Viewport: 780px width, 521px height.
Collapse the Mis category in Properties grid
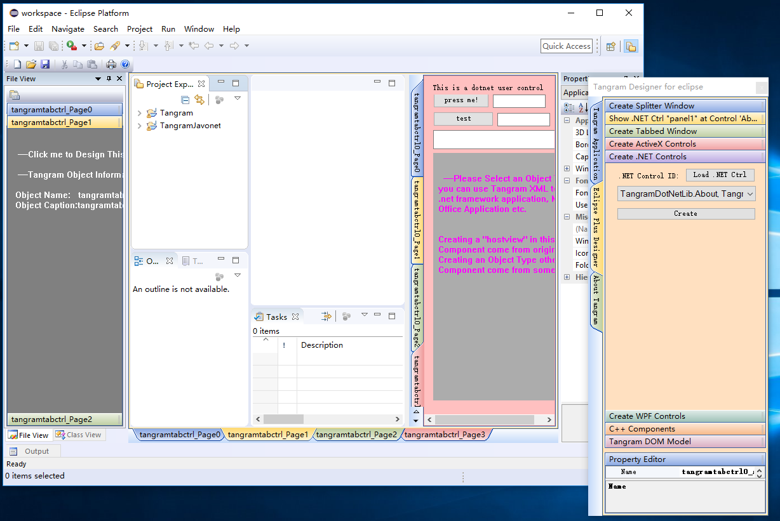pos(567,217)
